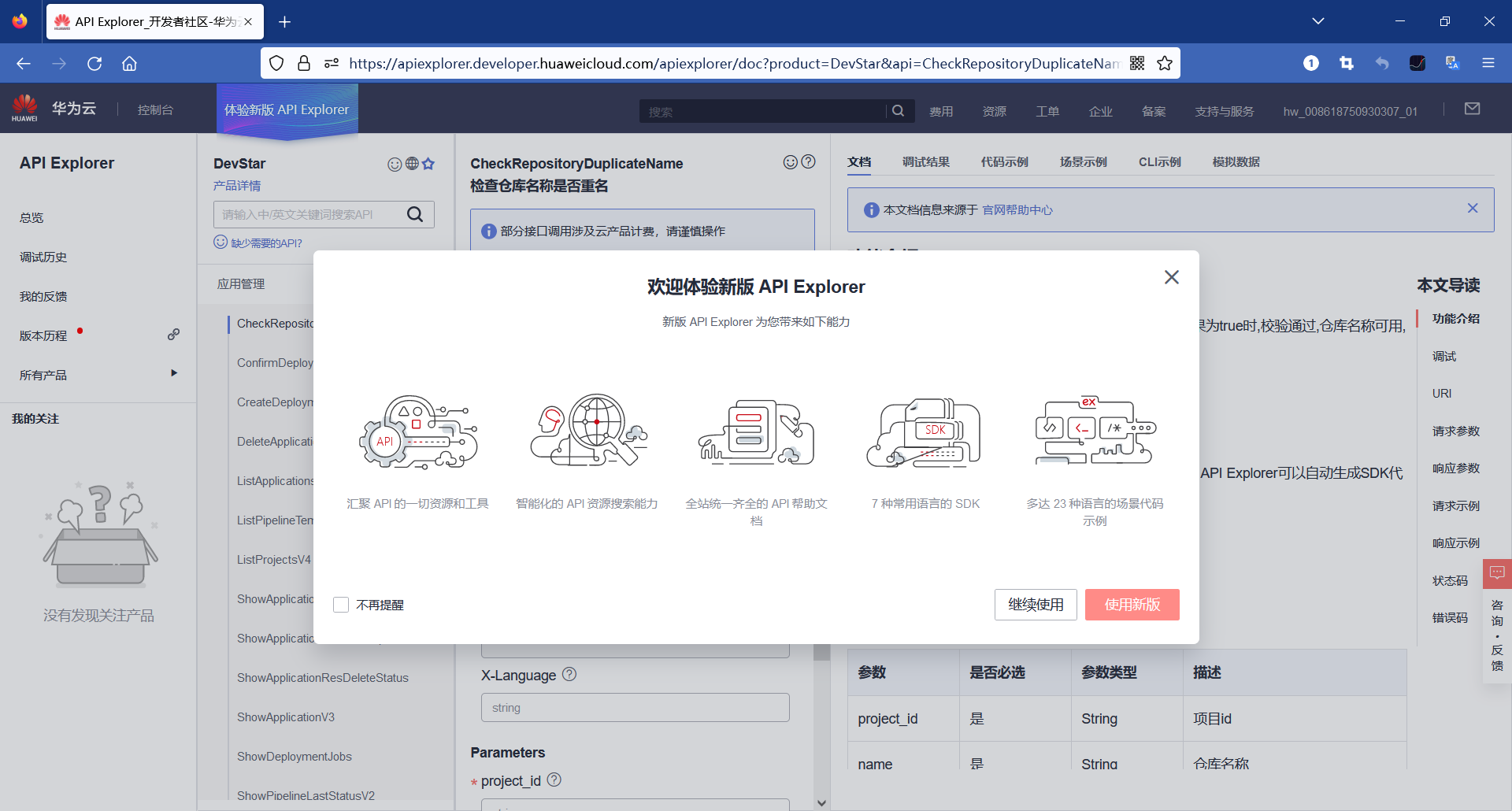
Task: Open tracking protection shield in address bar
Action: (x=276, y=63)
